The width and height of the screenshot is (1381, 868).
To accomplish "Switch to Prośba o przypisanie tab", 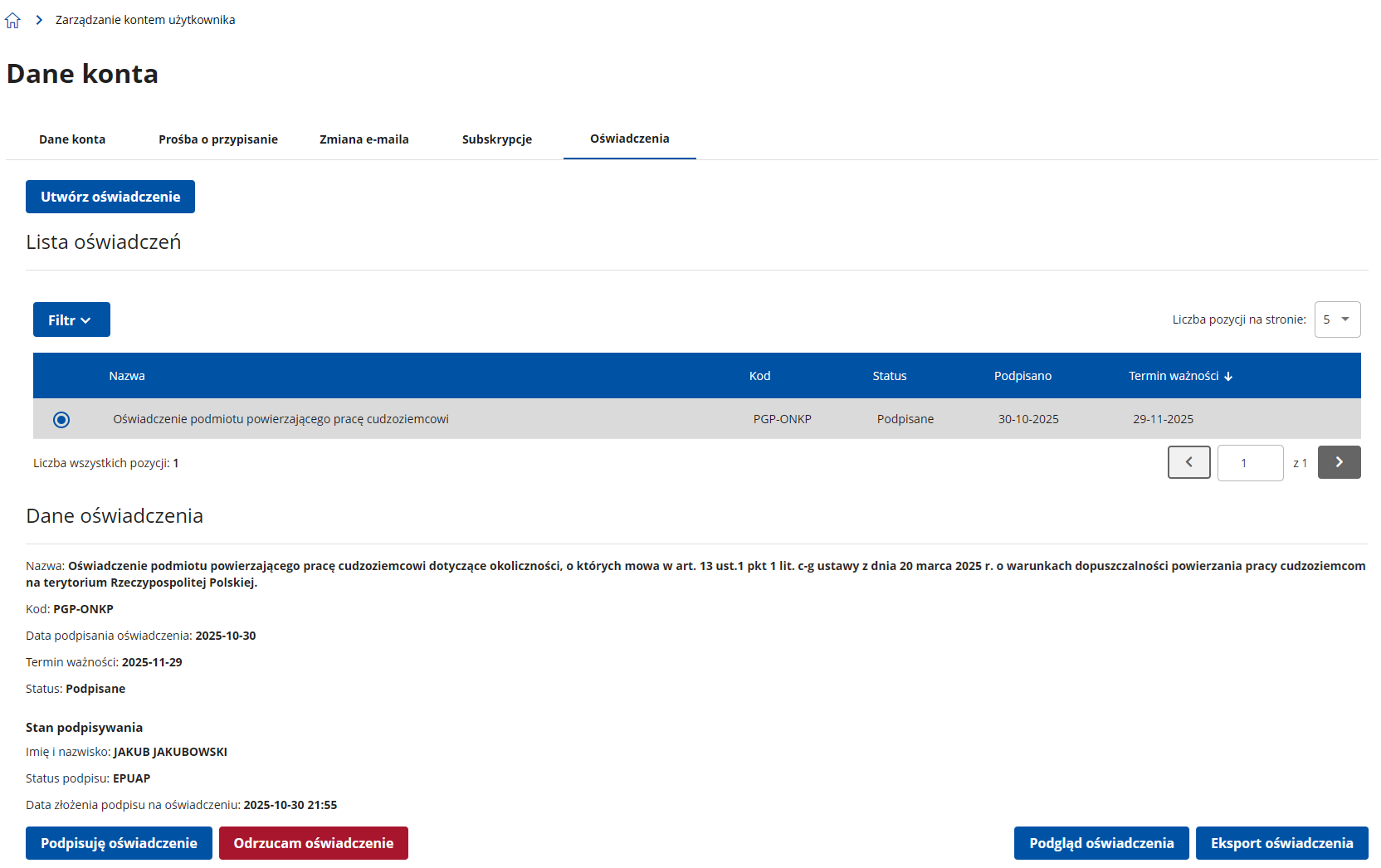I will pyautogui.click(x=218, y=139).
